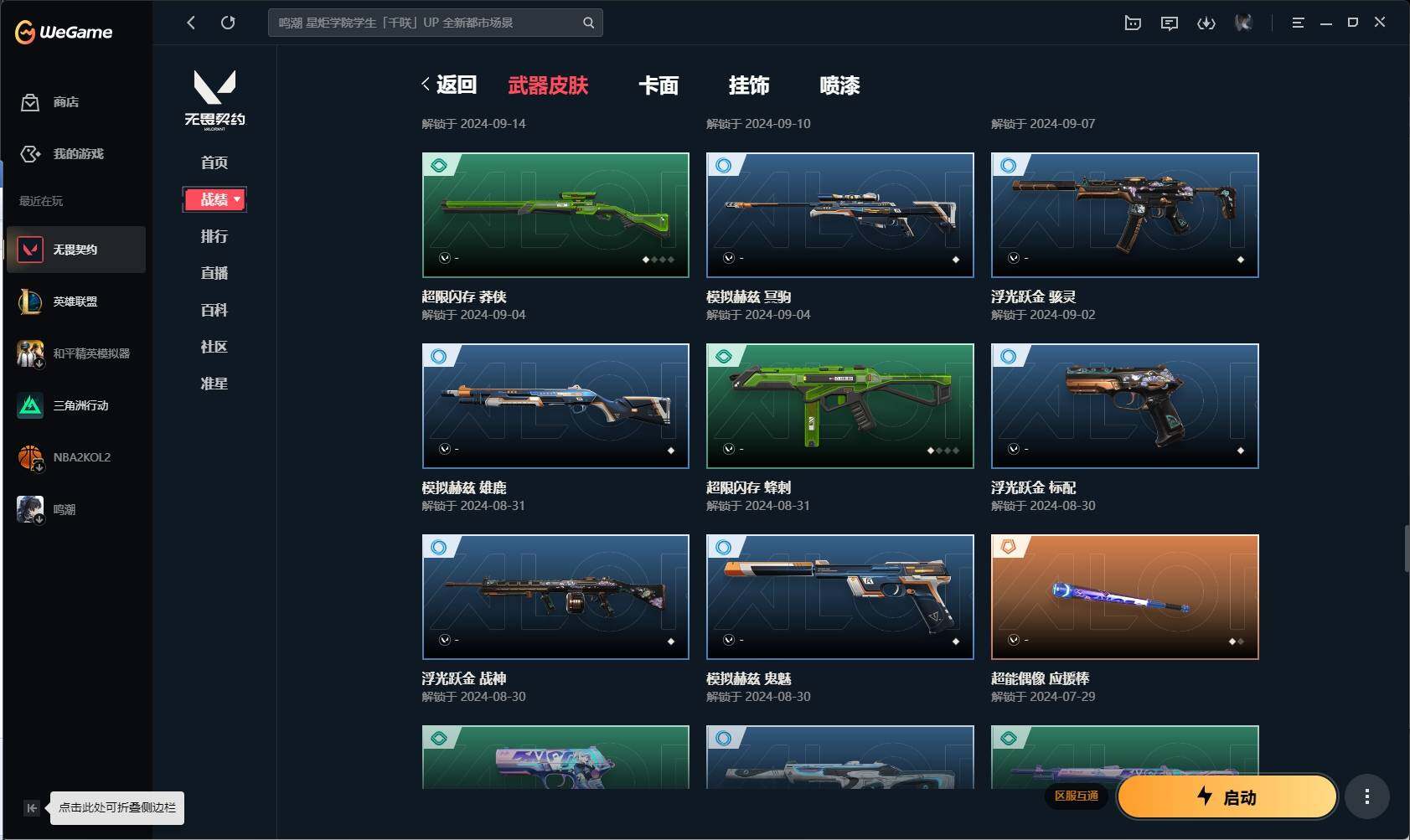Select 英雄联盟 in recent games list
Screen dimensions: 1410x840
click(76, 301)
